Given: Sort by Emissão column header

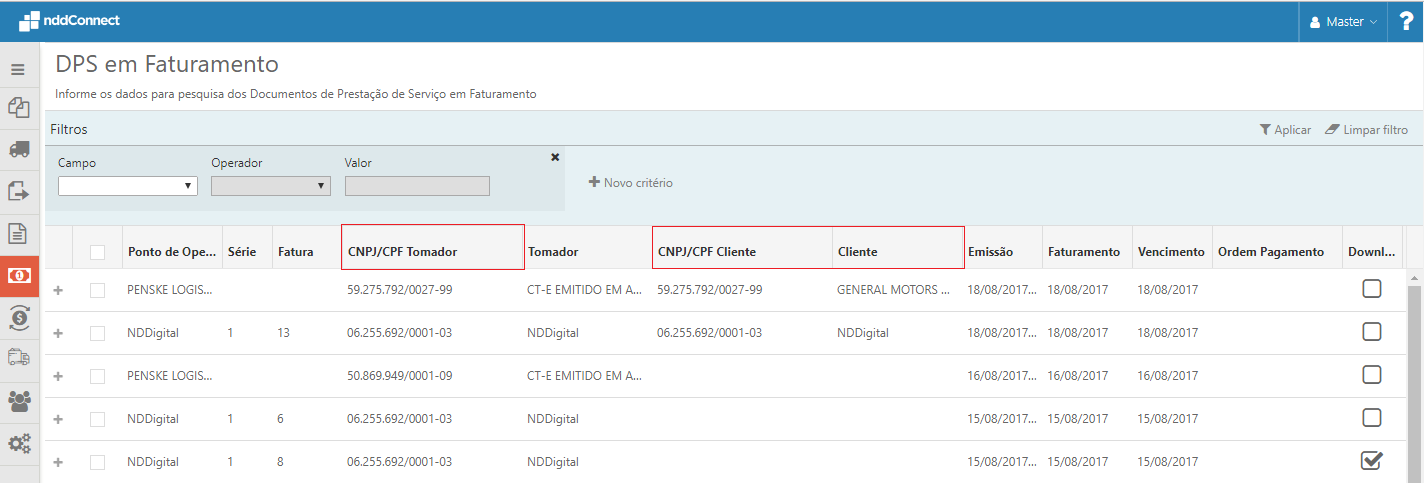Looking at the screenshot, I should coord(990,252).
